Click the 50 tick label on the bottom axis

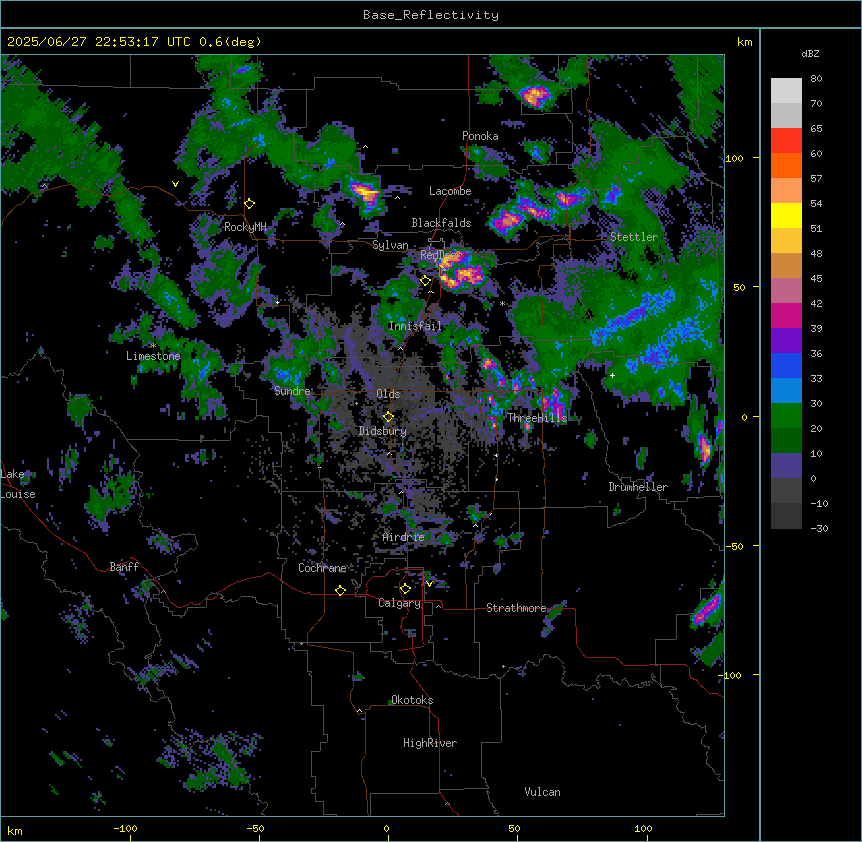point(514,828)
